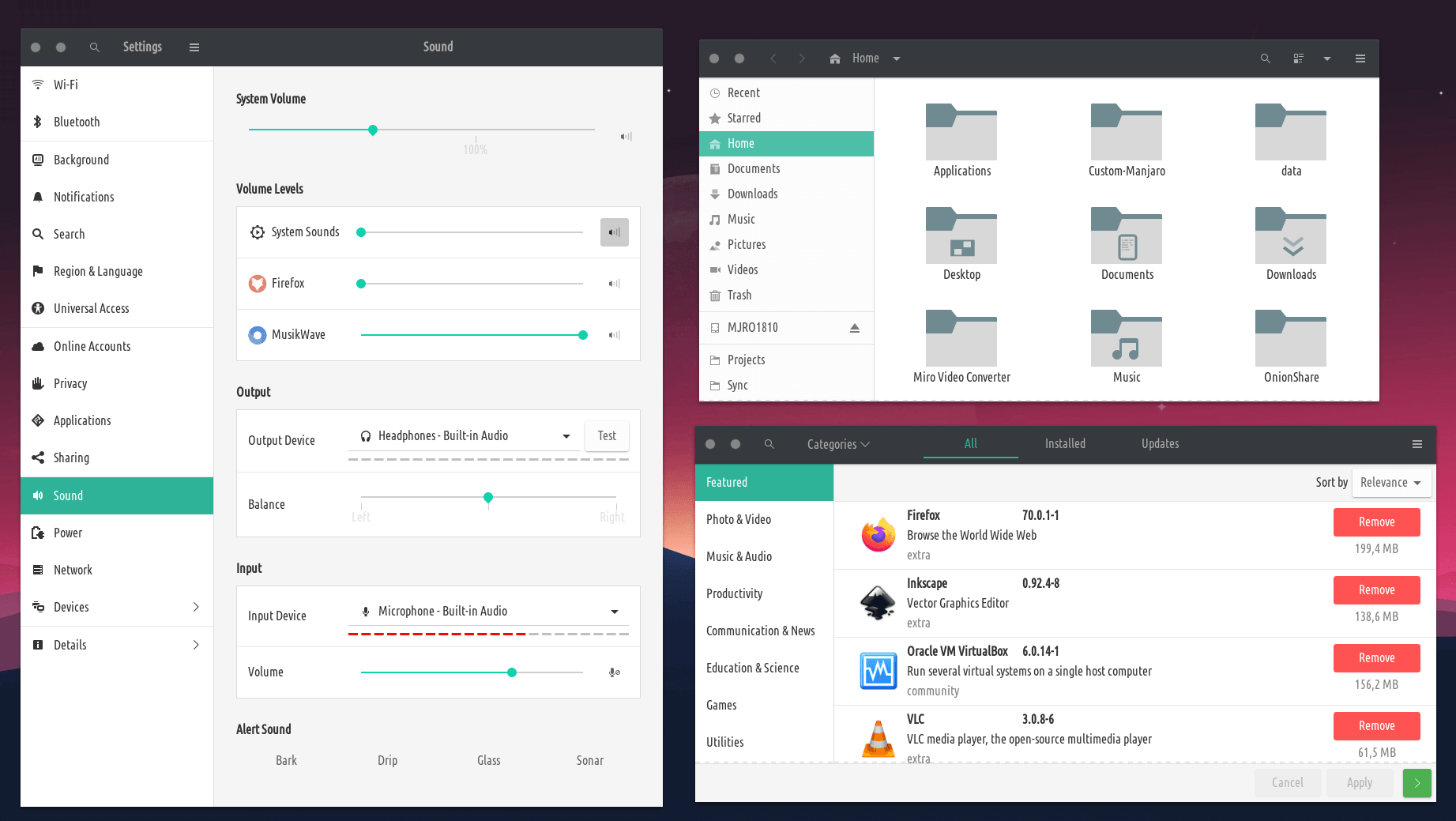Screen dimensions: 1456x821
Task: Eject the MJRO1810 drive
Action: [854, 328]
